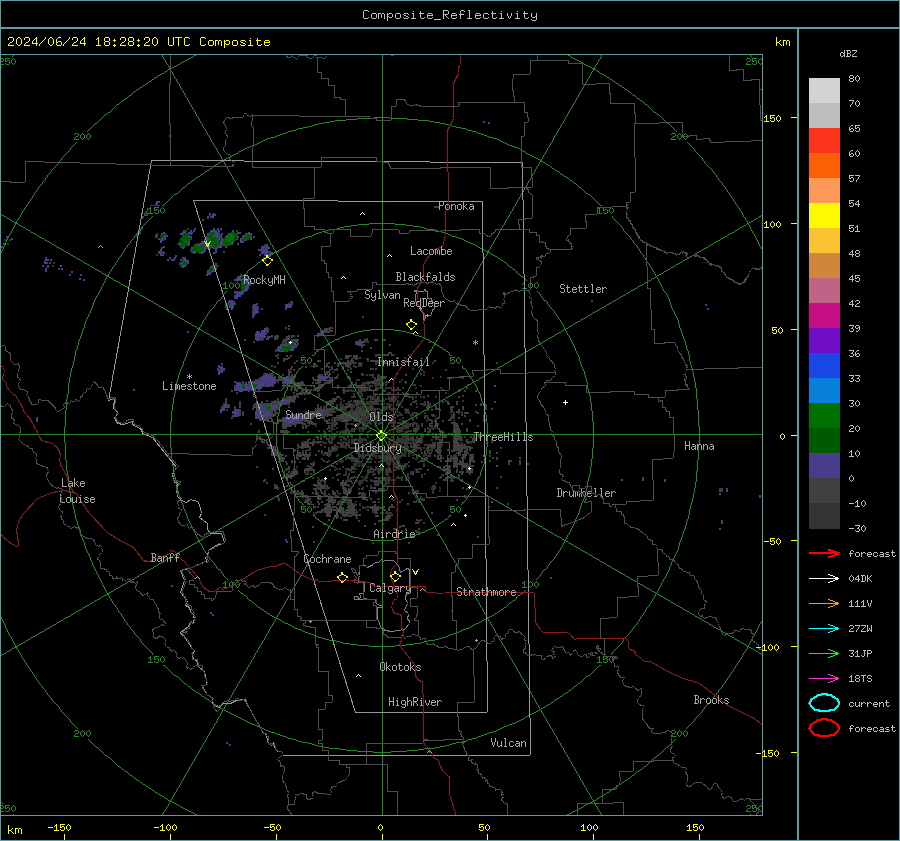The width and height of the screenshot is (900, 841).
Task: Click the Innisfail city label
Action: pyautogui.click(x=403, y=362)
